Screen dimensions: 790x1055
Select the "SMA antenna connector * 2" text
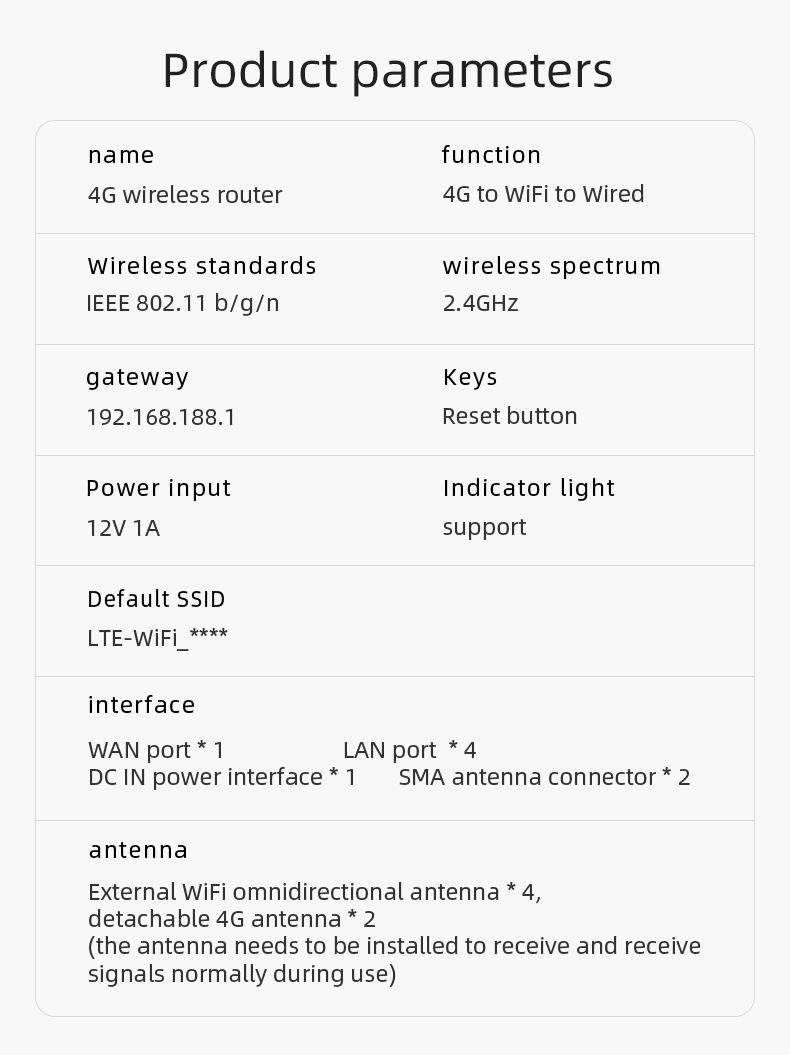[544, 777]
